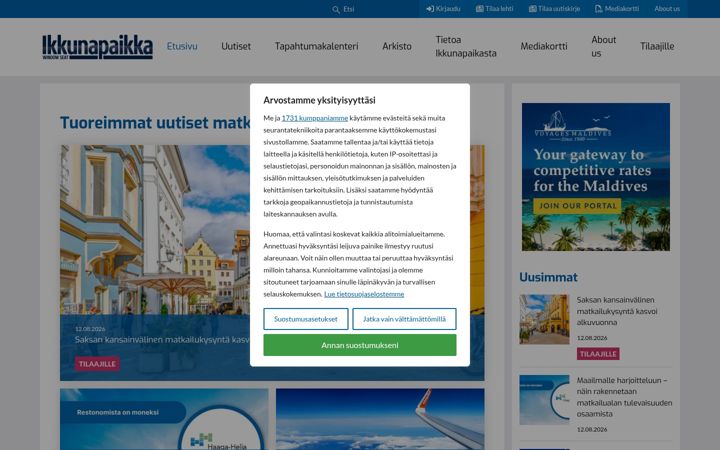Click the Arvostamme yksityisyyttäsi dialog title

tap(320, 100)
